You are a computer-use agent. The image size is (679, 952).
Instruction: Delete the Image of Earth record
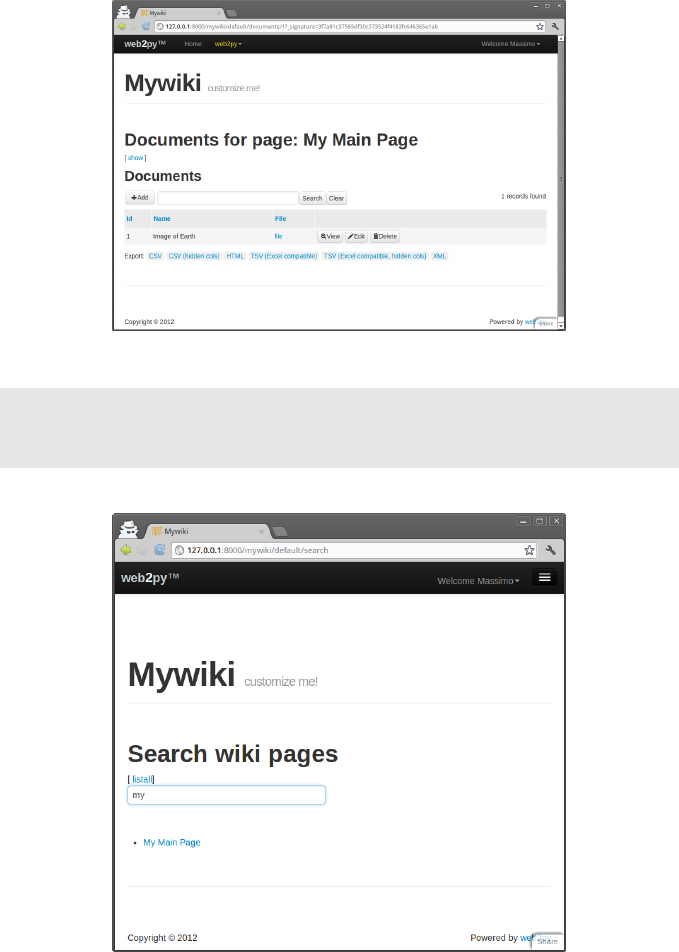pyautogui.click(x=385, y=236)
